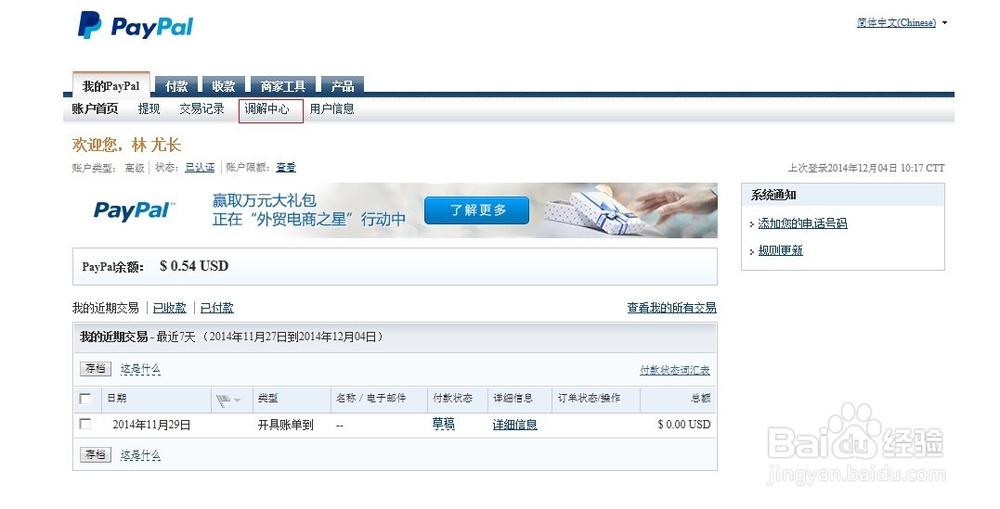
Task: Open the flag column dropdown in table header
Action: (228, 400)
